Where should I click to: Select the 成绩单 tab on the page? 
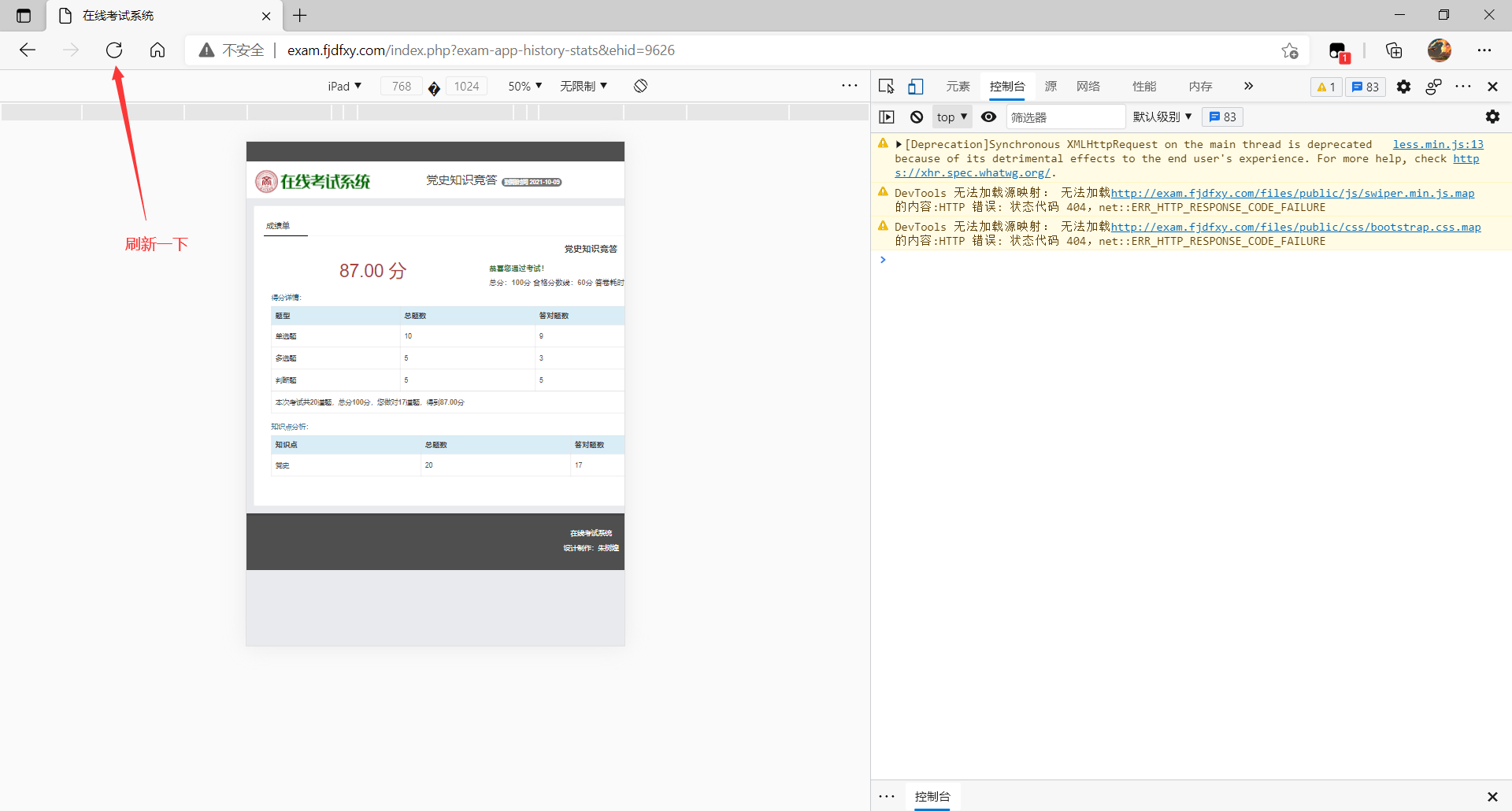point(278,226)
